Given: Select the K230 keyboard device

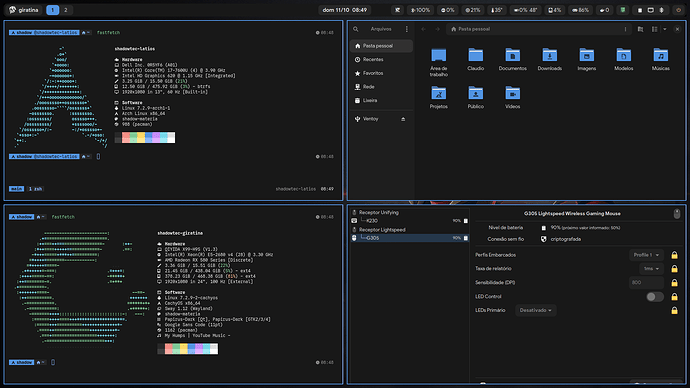Looking at the screenshot, I should click(x=410, y=221).
